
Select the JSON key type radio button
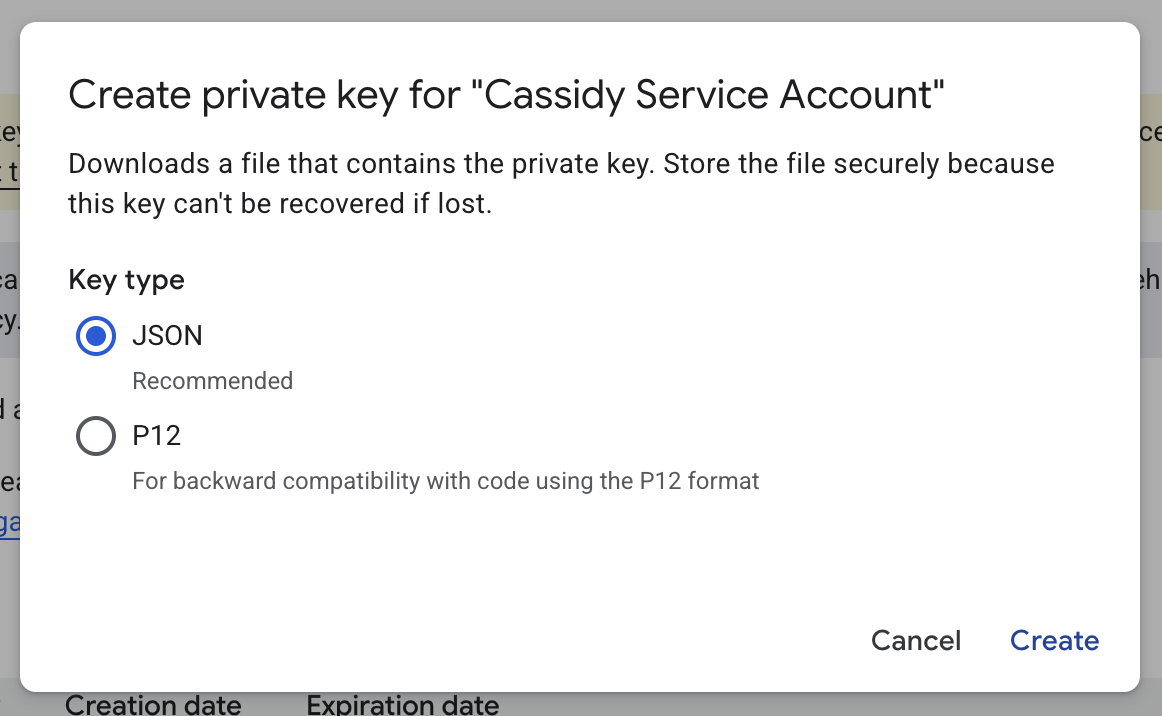(95, 336)
